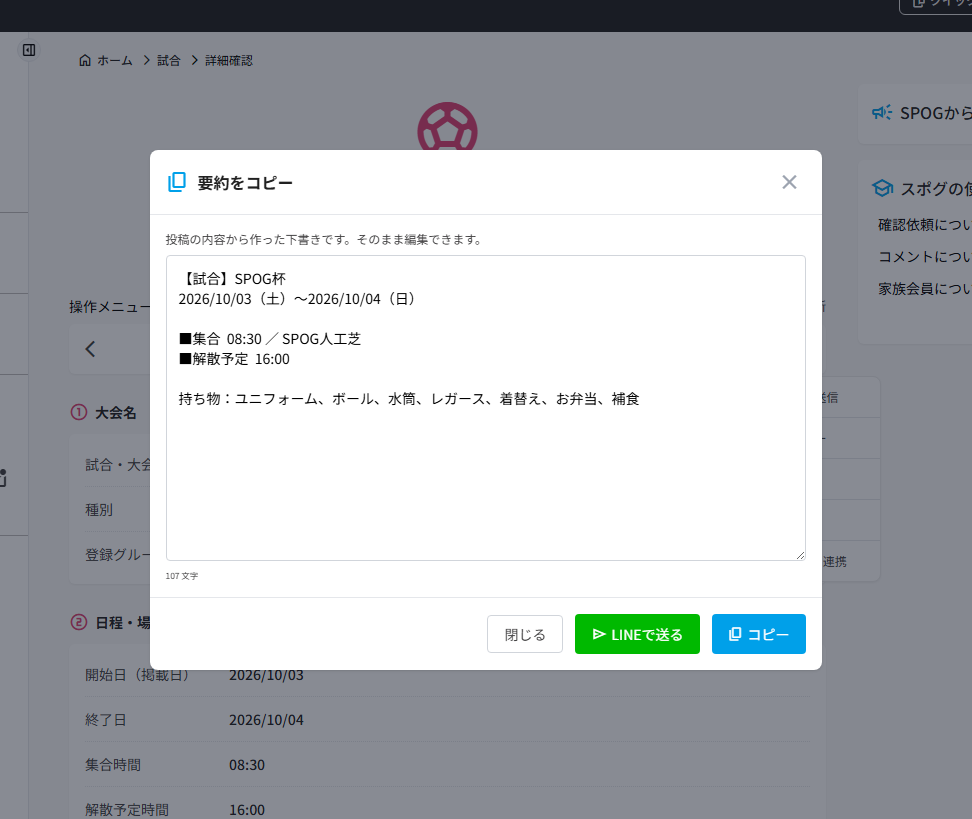Click the 107 文字 character count
This screenshot has height=819, width=972.
click(x=182, y=576)
